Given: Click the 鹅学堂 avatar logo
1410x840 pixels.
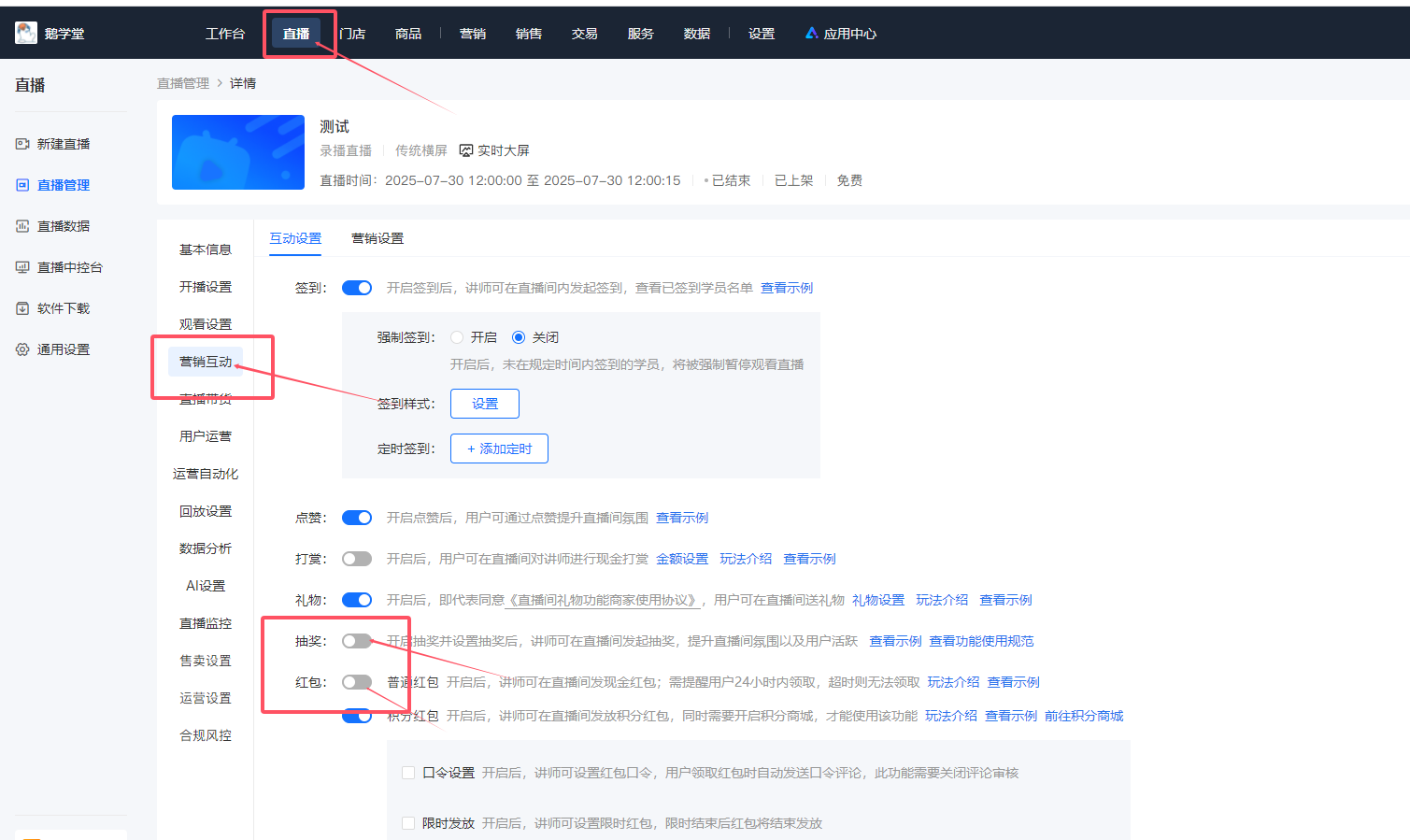Looking at the screenshot, I should click(x=26, y=34).
